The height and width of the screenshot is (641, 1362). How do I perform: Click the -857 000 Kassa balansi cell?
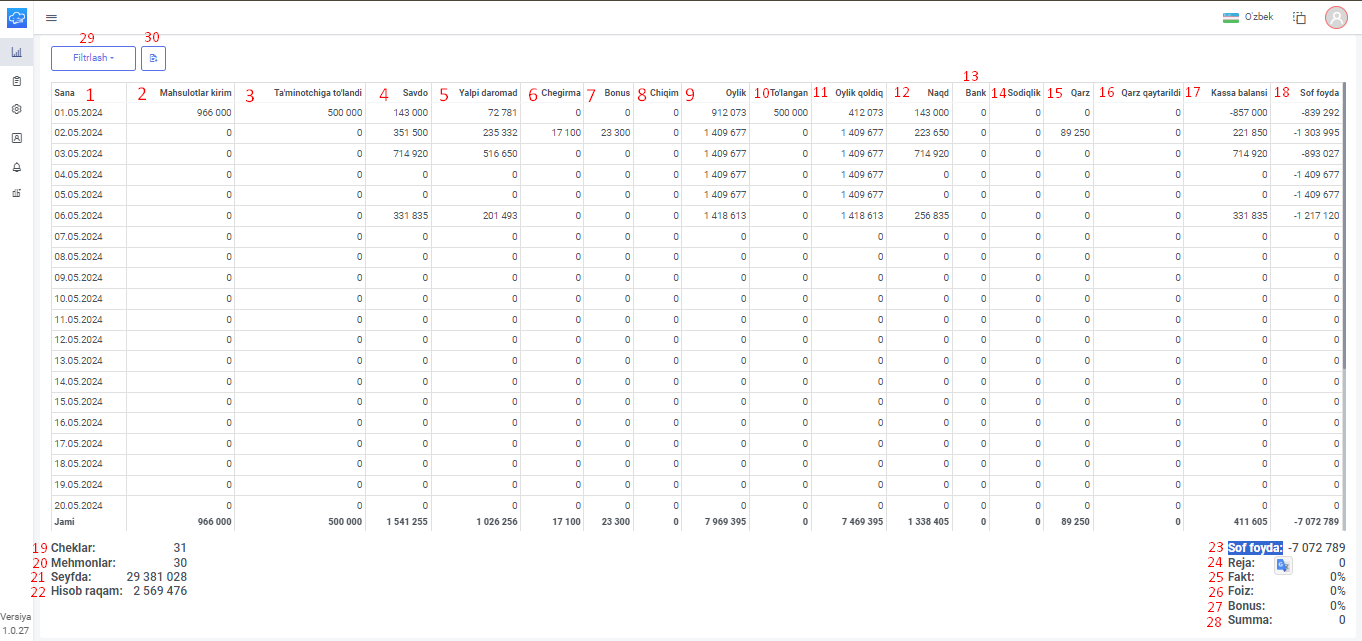click(1249, 113)
